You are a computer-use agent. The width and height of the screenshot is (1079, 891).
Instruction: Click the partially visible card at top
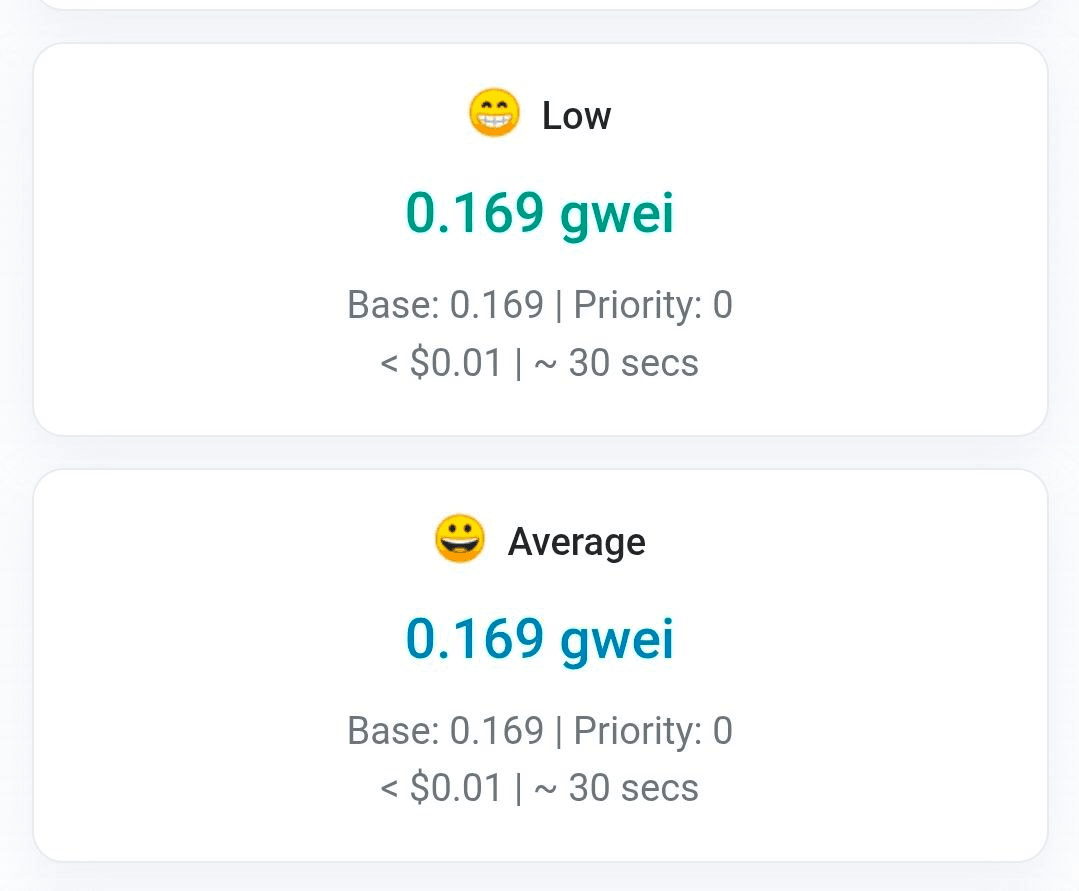[x=540, y=4]
